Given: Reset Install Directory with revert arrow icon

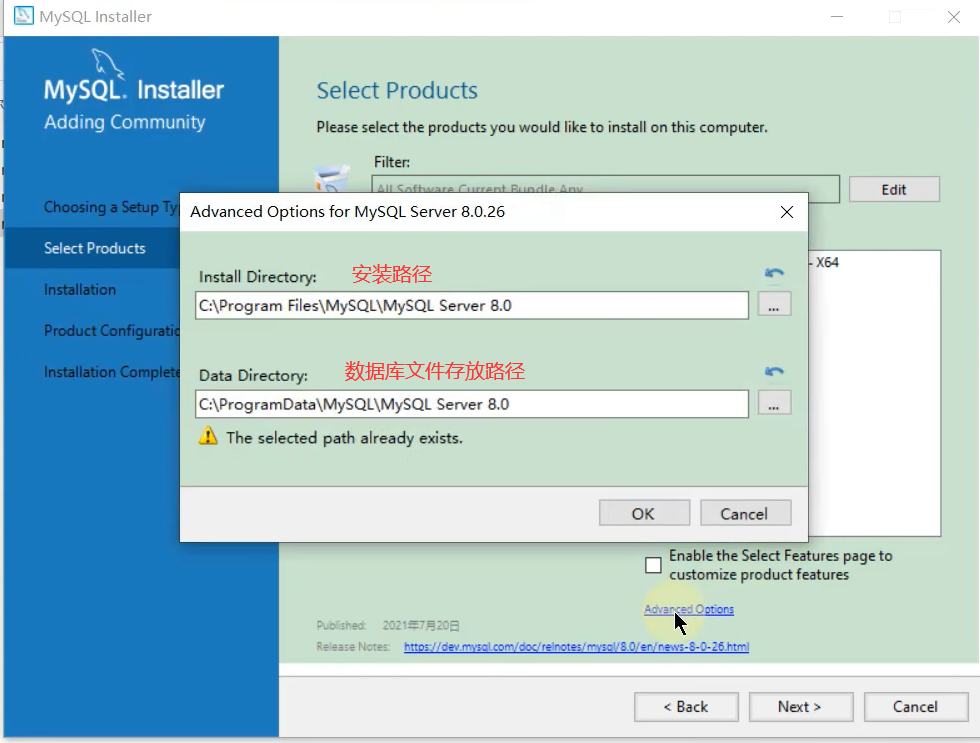Looking at the screenshot, I should (773, 273).
